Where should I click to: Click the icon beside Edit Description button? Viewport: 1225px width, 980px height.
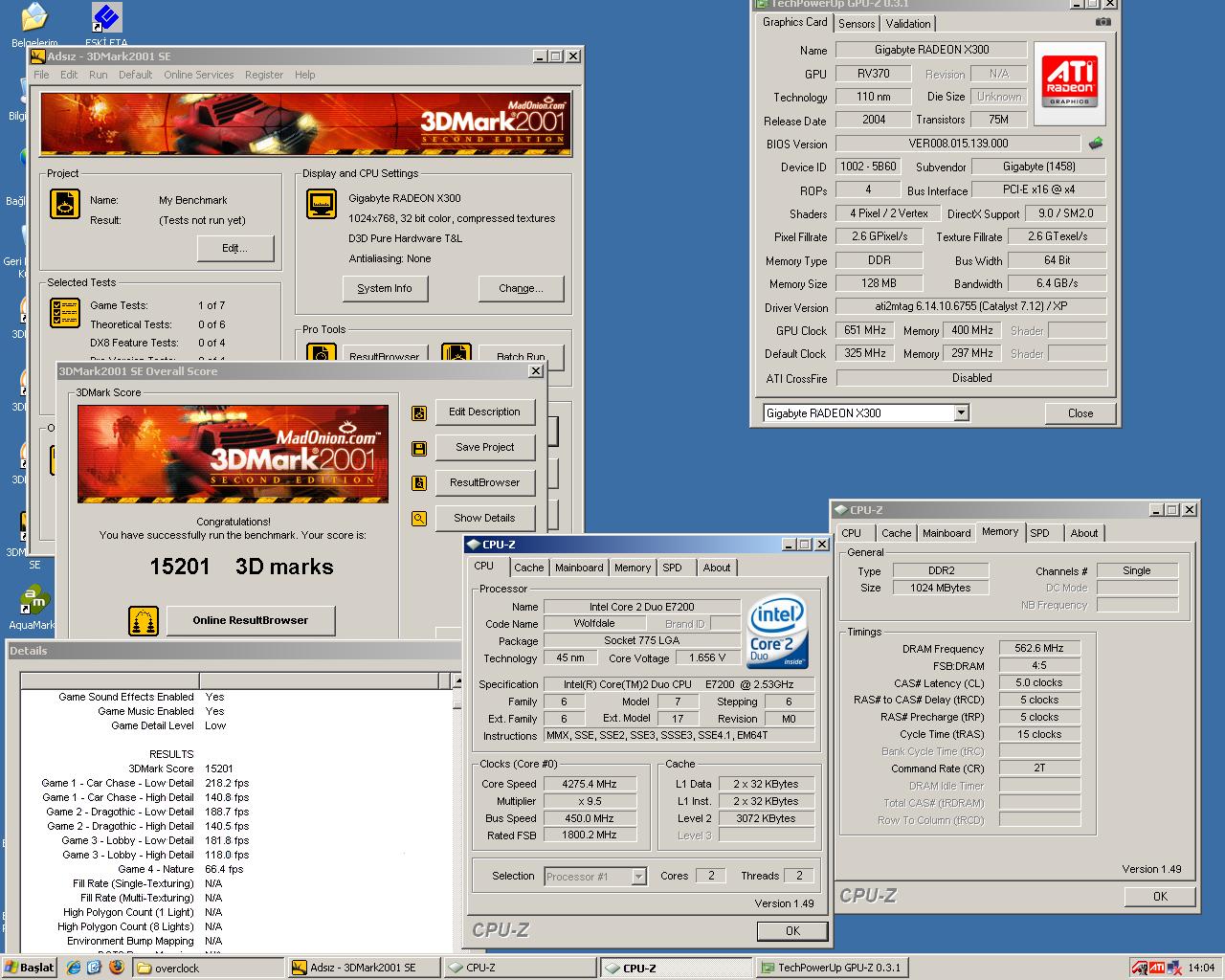418,413
